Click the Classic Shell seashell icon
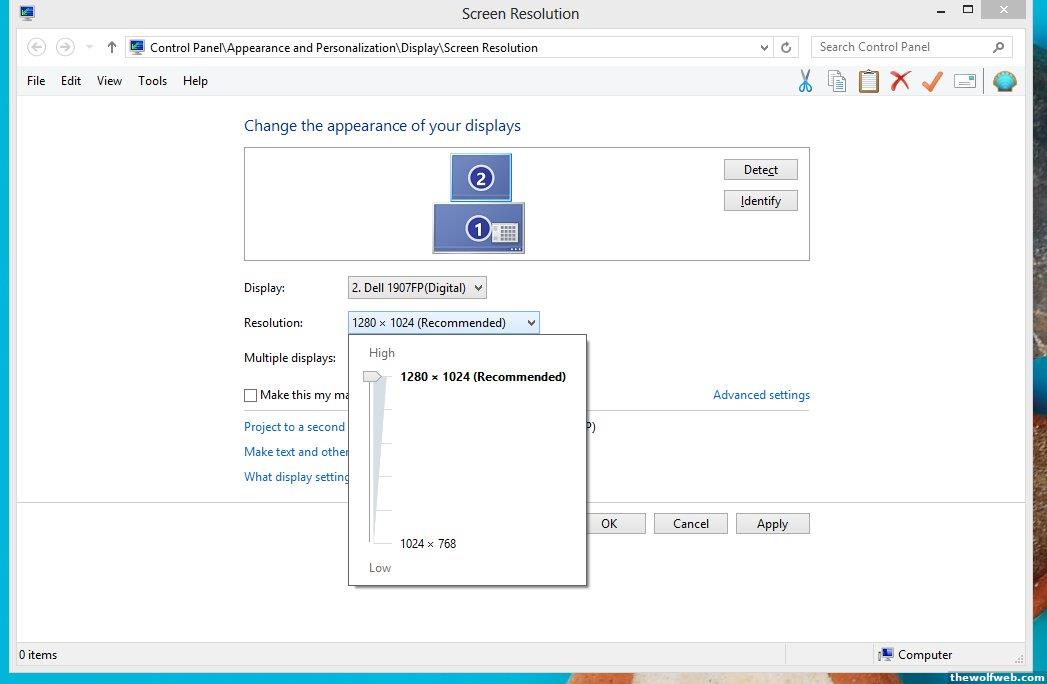This screenshot has width=1047, height=684. [1004, 82]
